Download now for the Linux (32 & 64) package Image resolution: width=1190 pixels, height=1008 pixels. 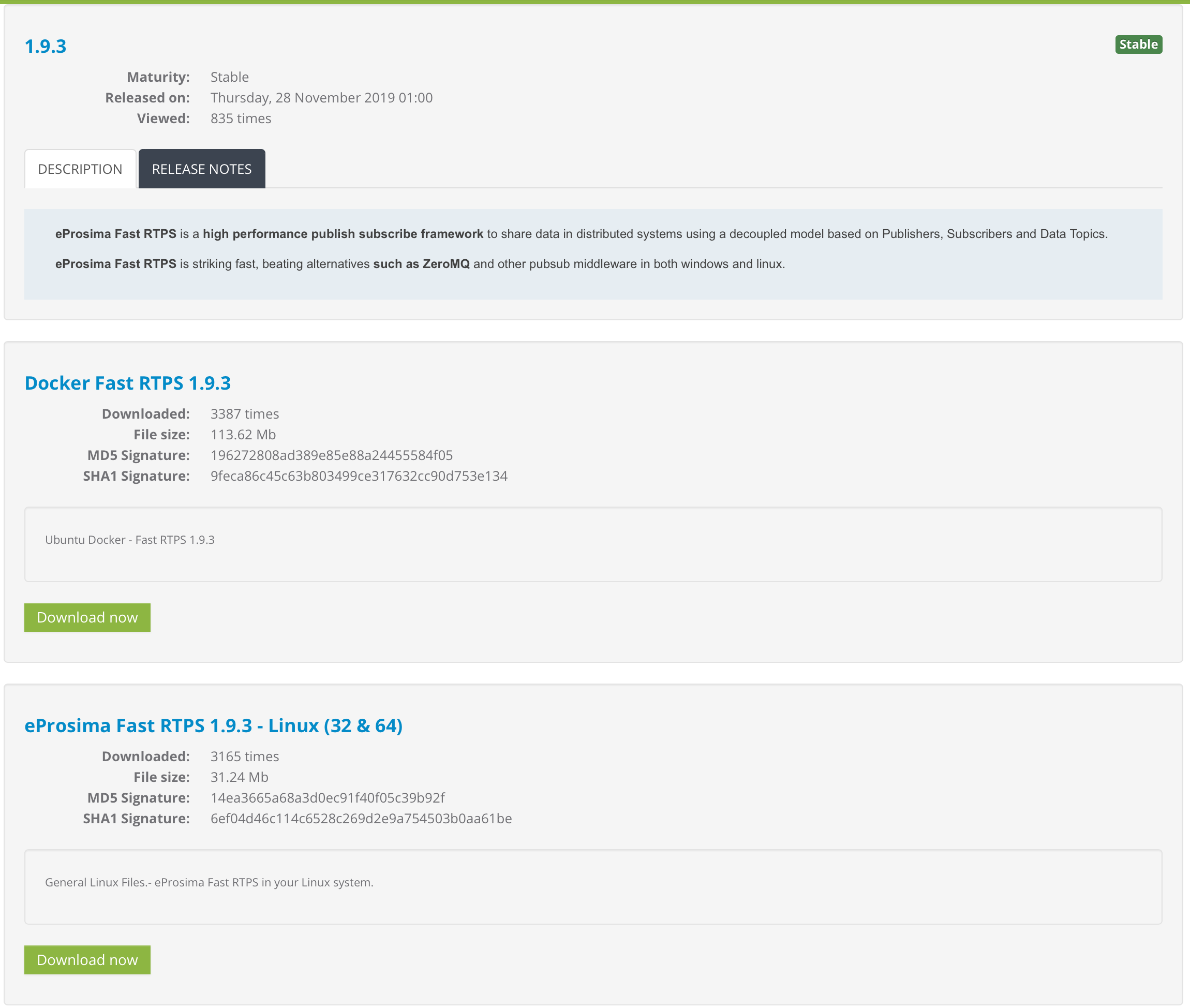click(87, 959)
